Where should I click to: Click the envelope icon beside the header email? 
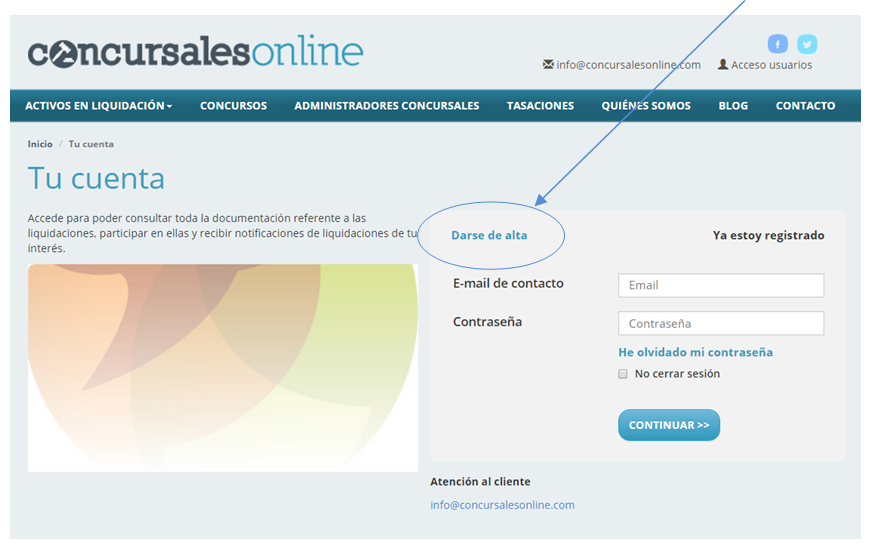tap(548, 65)
